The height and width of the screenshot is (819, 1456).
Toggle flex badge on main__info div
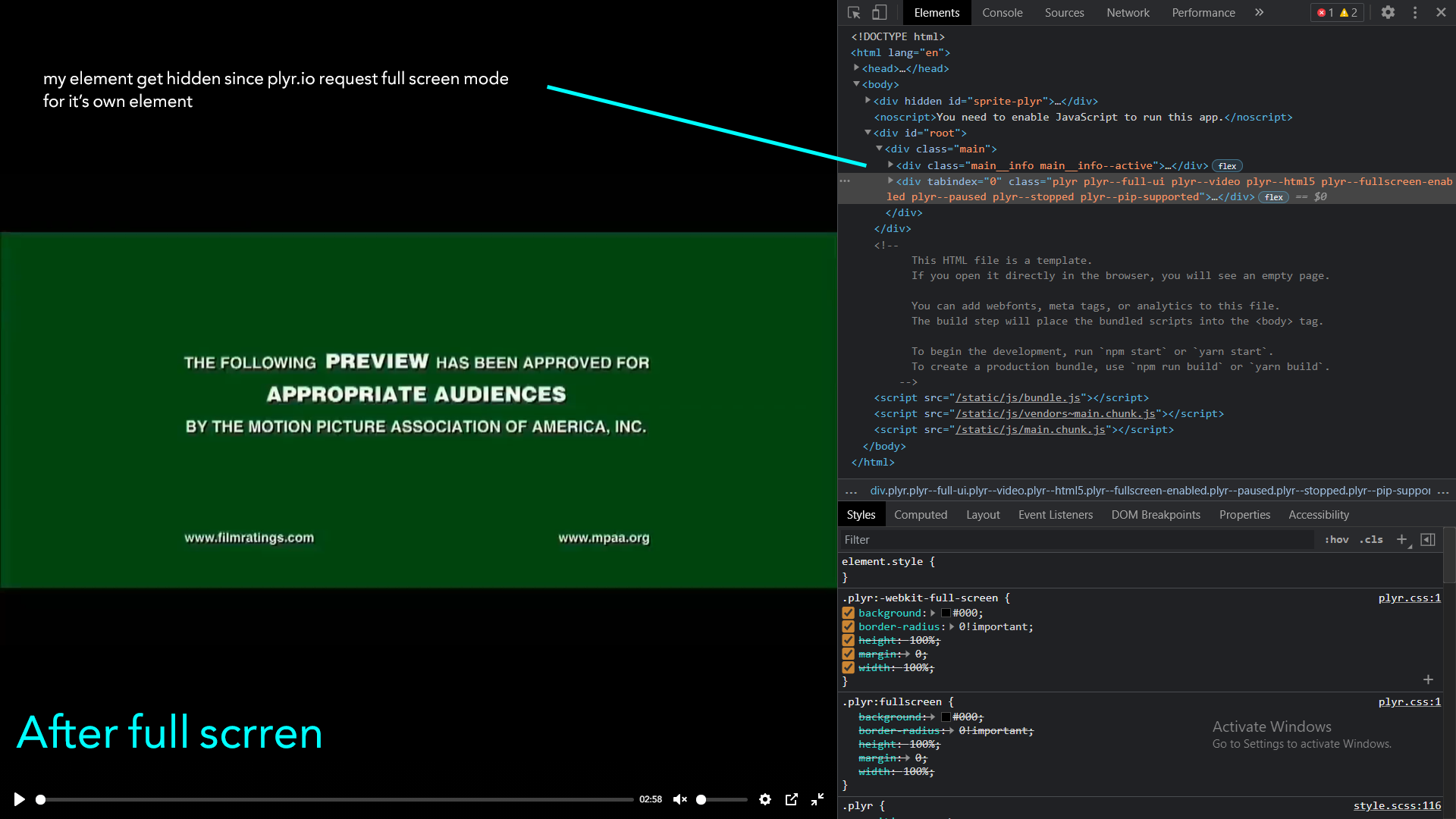pyautogui.click(x=1227, y=166)
